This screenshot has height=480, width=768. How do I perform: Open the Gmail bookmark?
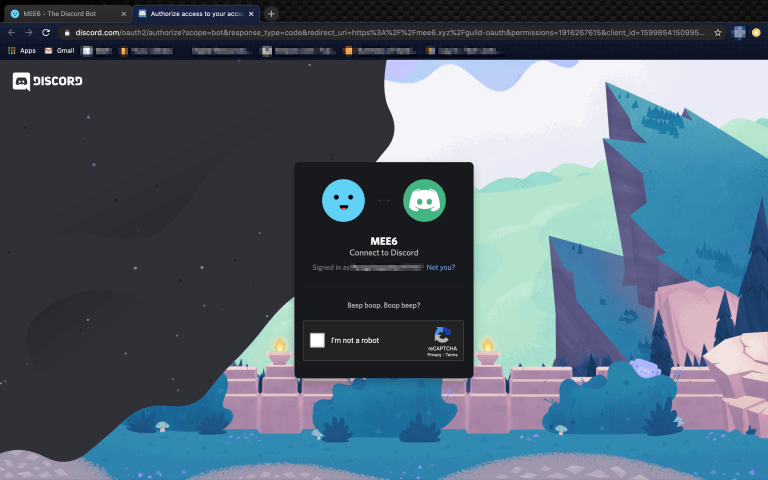pyautogui.click(x=59, y=50)
